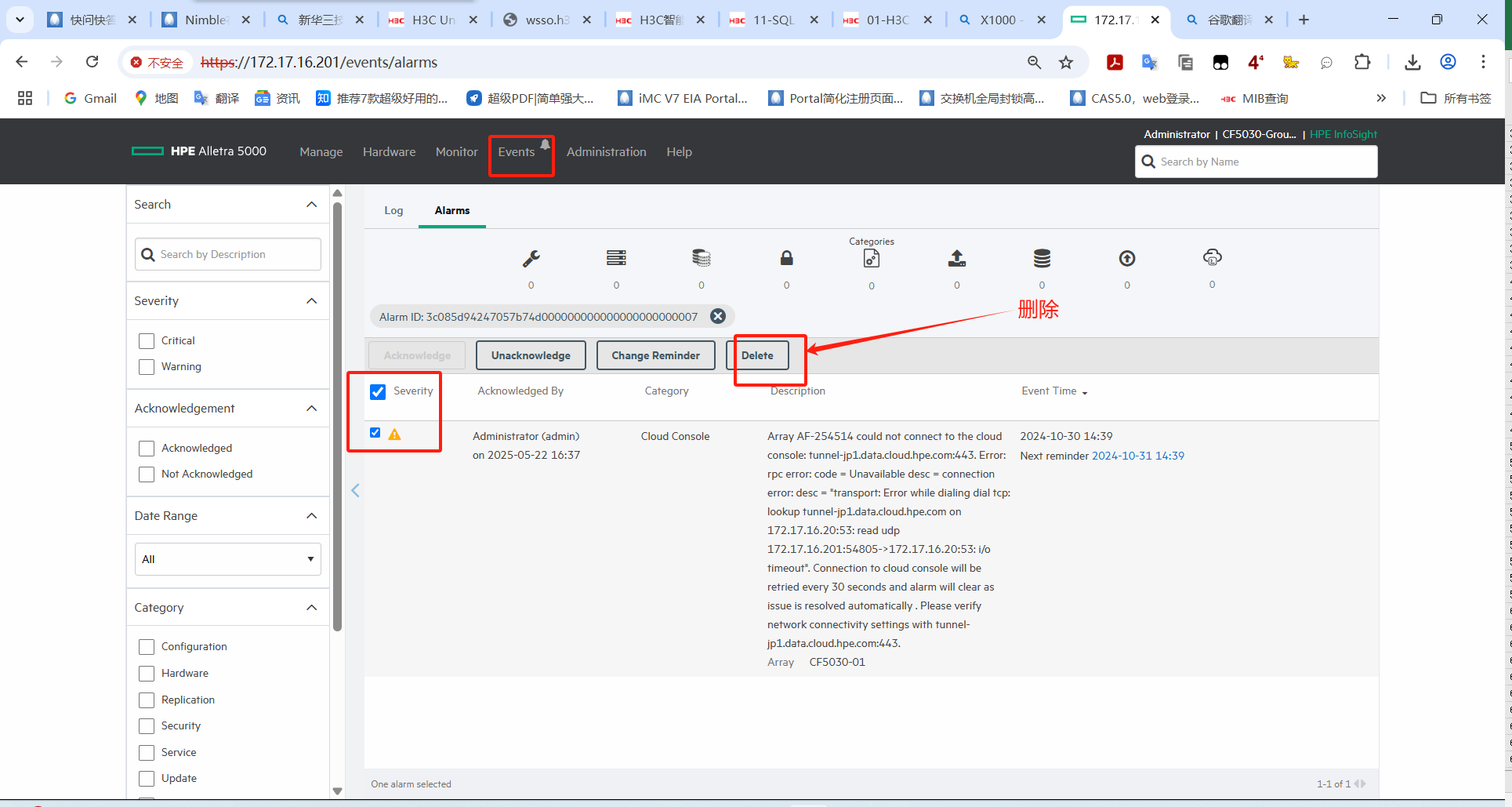Click the Update upload category icon
The width and height of the screenshot is (1512, 807).
pos(957,257)
